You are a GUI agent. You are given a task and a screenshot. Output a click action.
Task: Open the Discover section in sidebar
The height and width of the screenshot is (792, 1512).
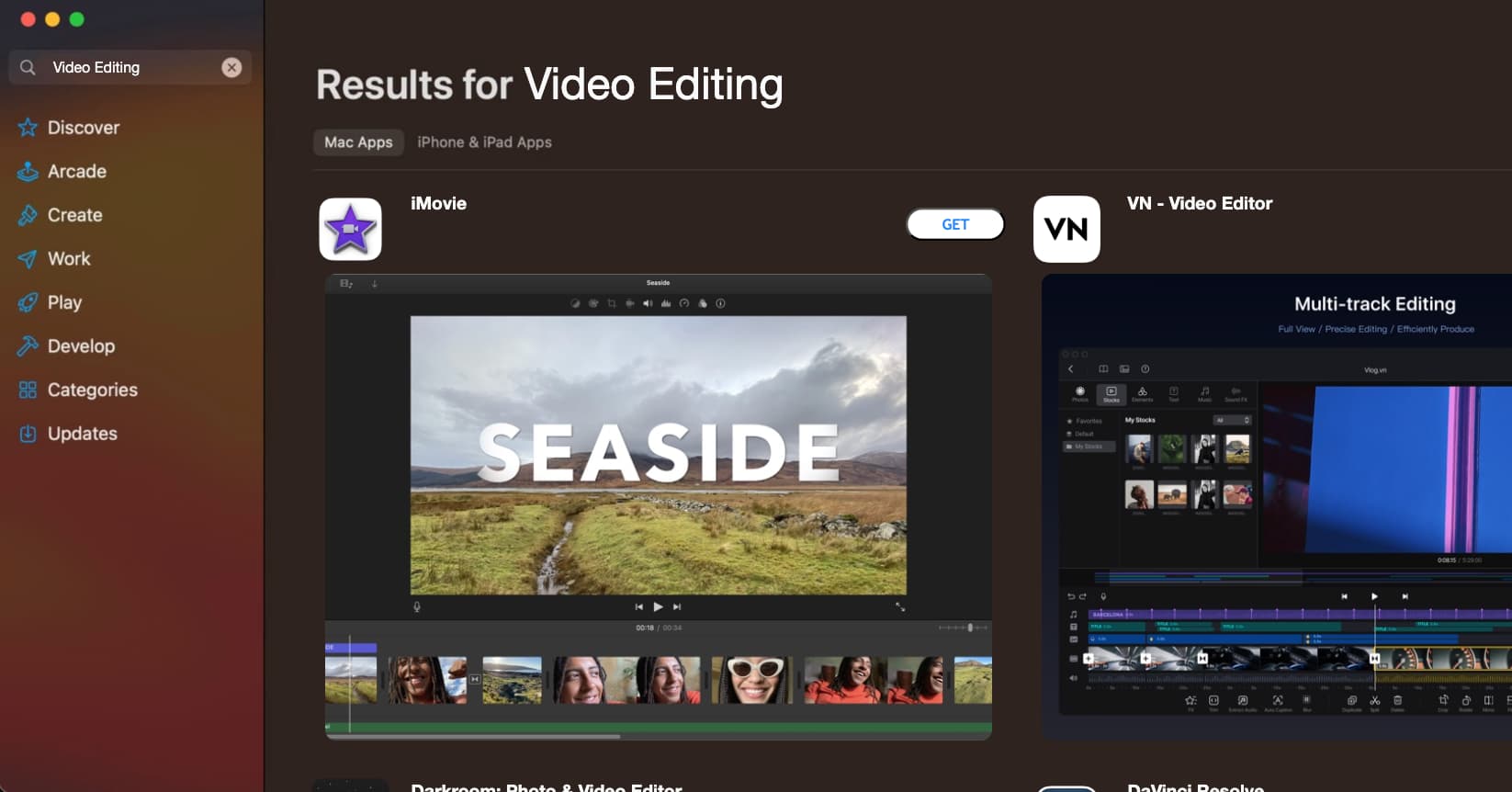(x=69, y=128)
